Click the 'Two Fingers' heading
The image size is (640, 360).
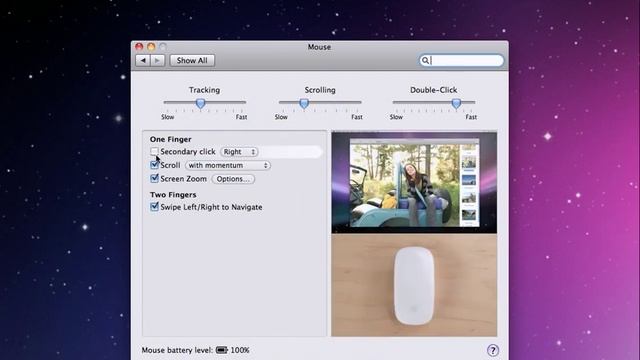(x=173, y=195)
